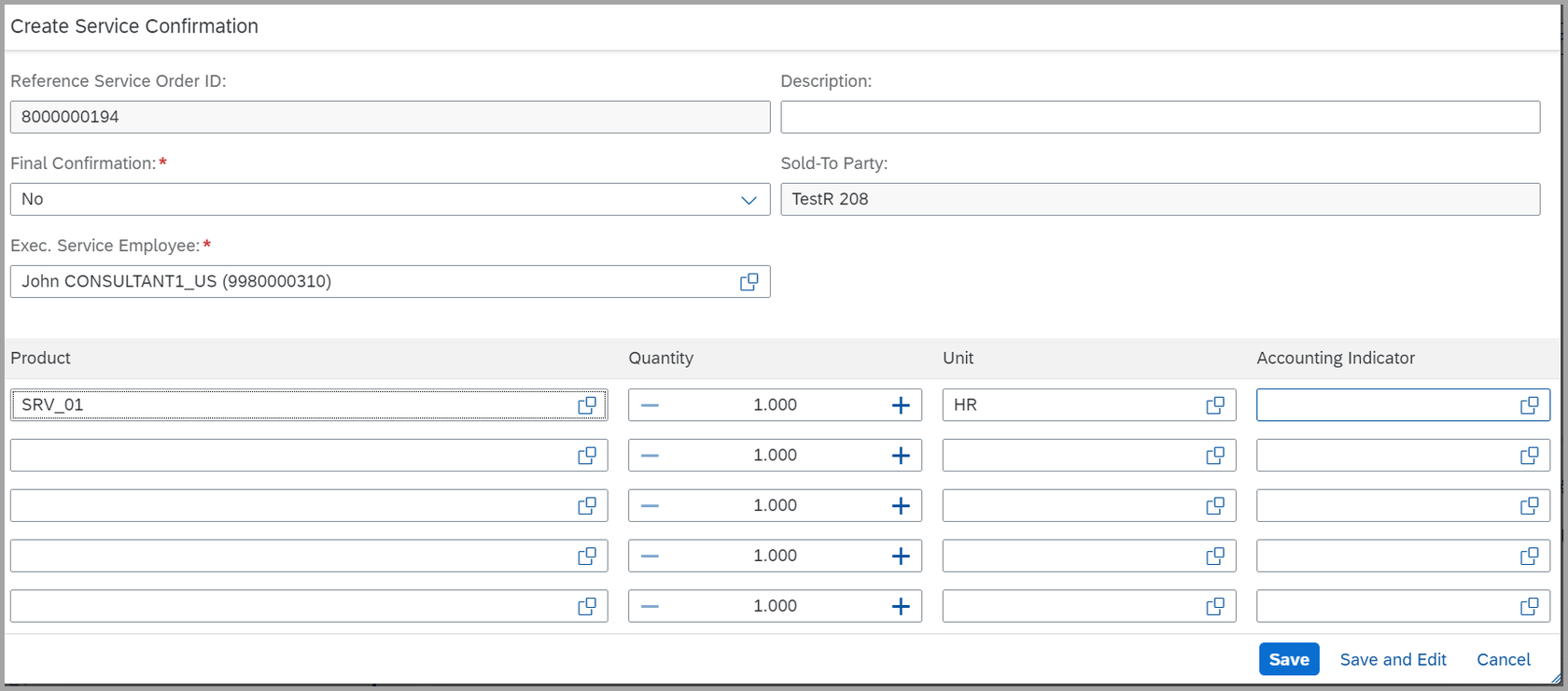Decrease quantity in fourth product row
The image size is (1568, 691).
(651, 557)
